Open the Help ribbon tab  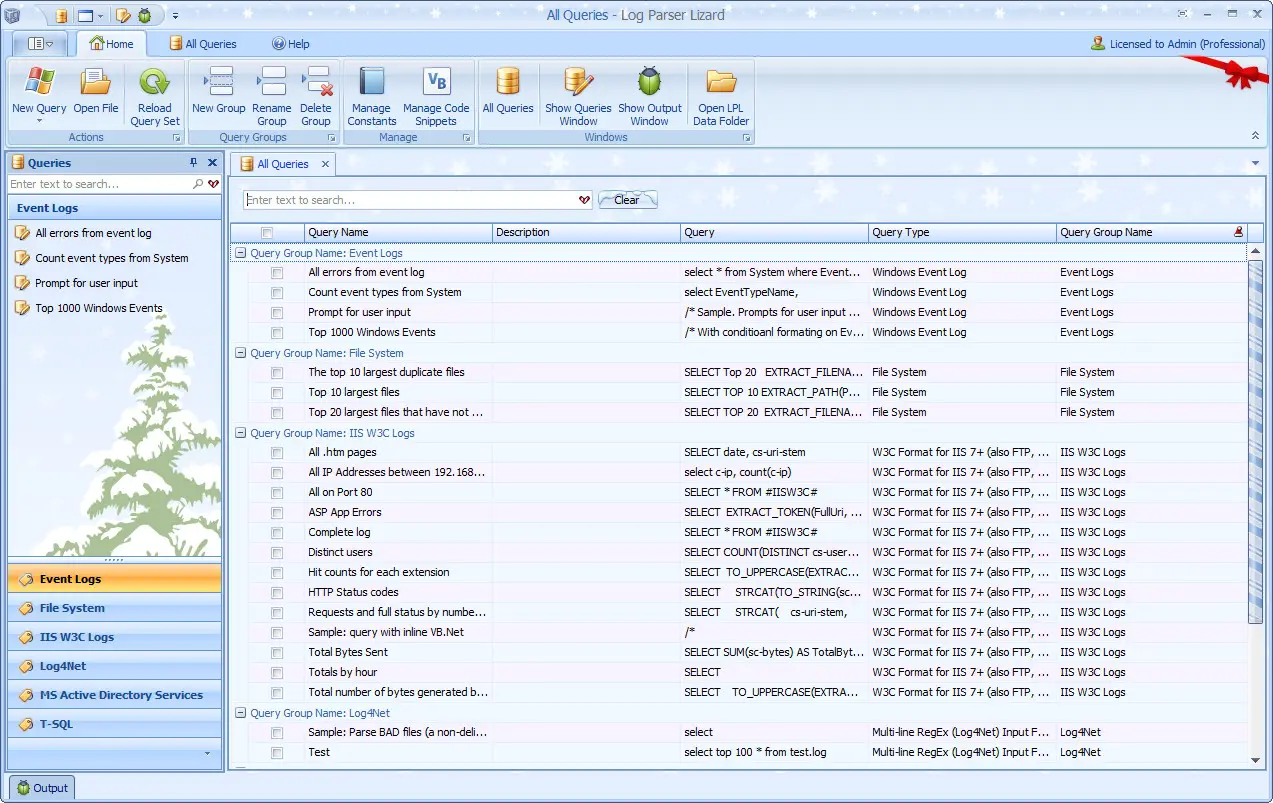[291, 44]
